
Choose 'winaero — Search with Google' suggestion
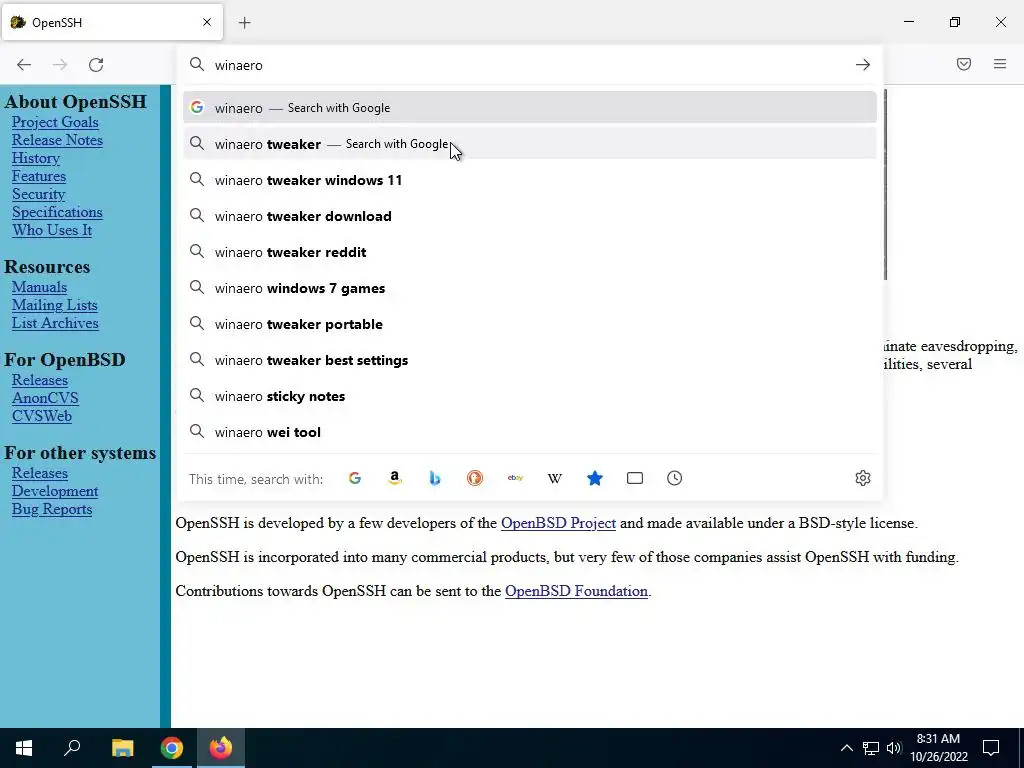tap(530, 108)
